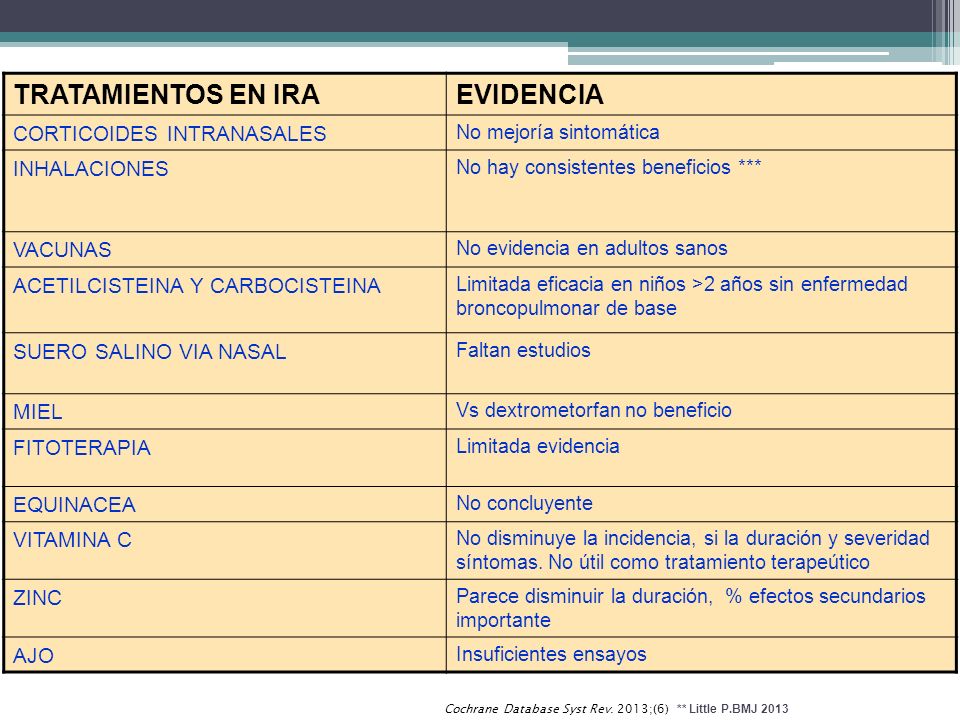Select the 'FITOTERAPIA' cell
Image resolution: width=960 pixels, height=720 pixels.
225,458
